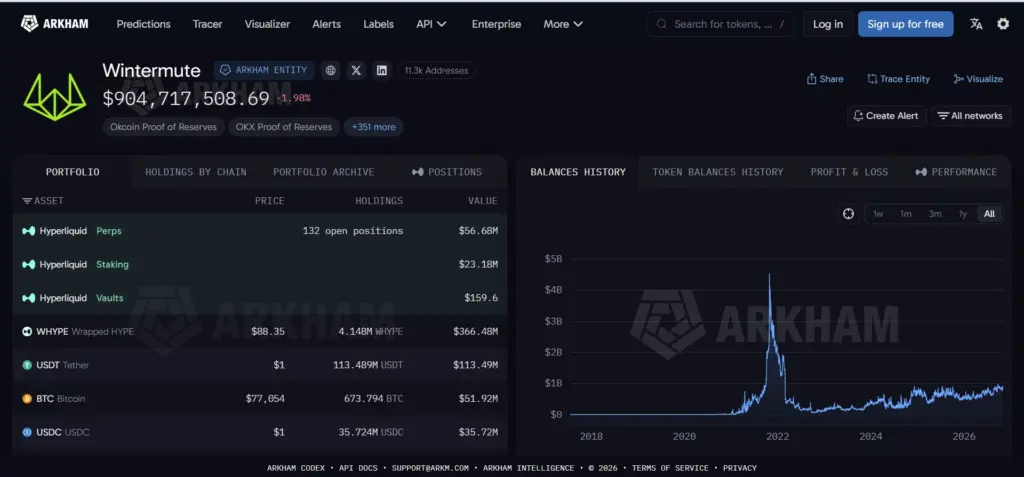
Task: Switch to Profit & Loss tab
Action: coord(849,172)
